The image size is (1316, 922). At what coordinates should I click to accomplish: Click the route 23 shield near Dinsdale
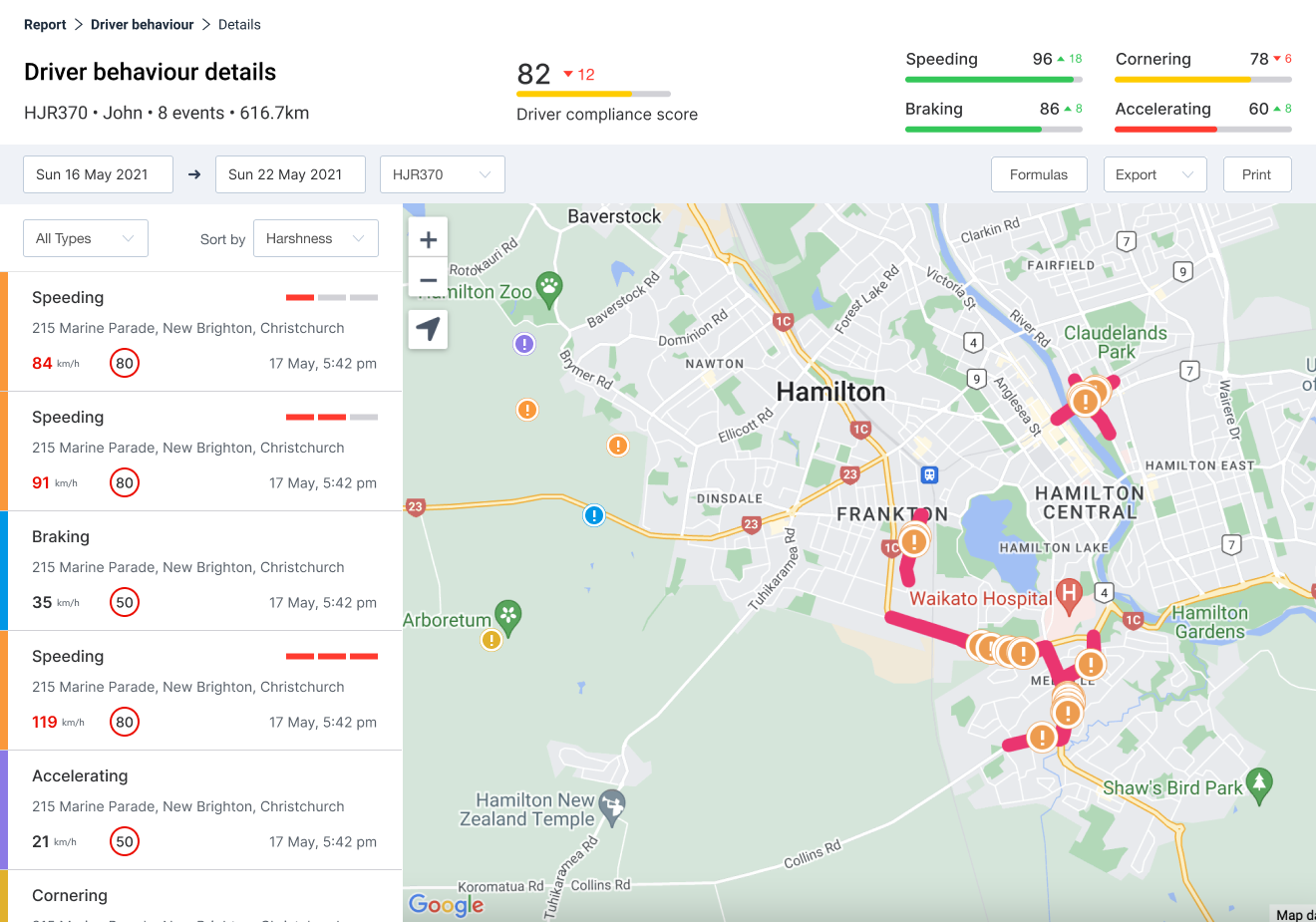[x=752, y=523]
